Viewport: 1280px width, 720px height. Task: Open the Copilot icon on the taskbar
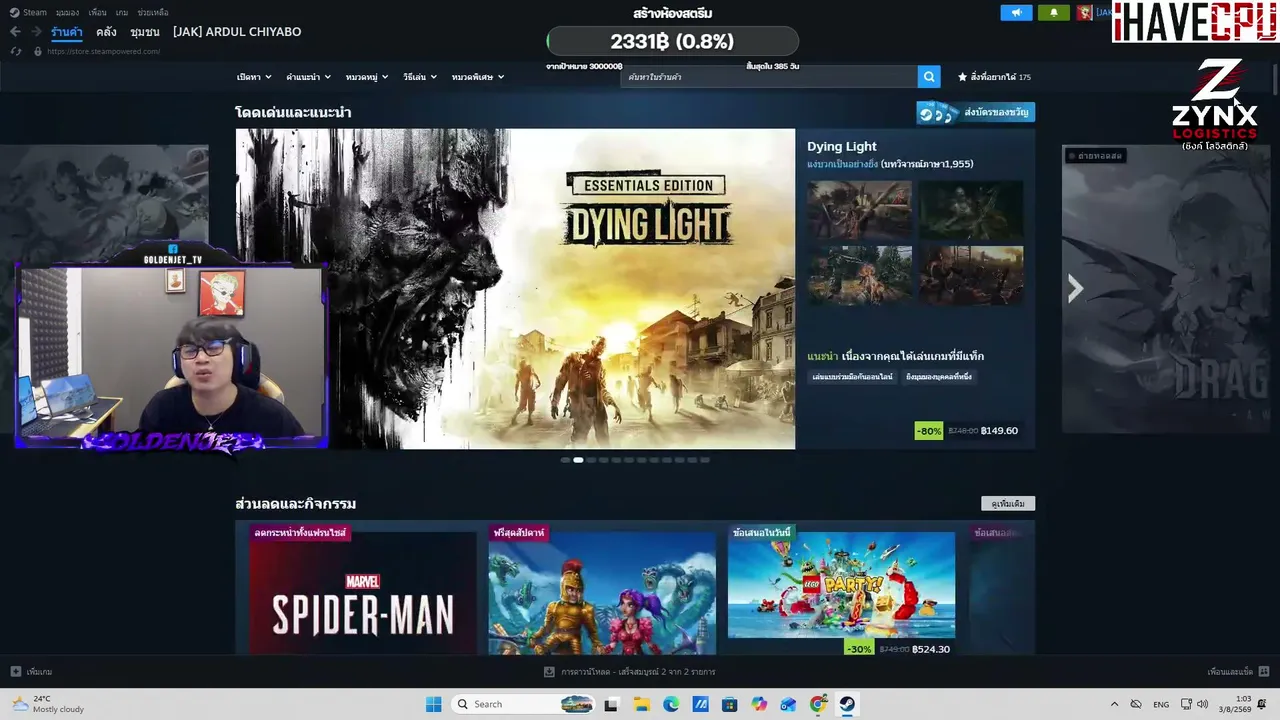tap(759, 704)
